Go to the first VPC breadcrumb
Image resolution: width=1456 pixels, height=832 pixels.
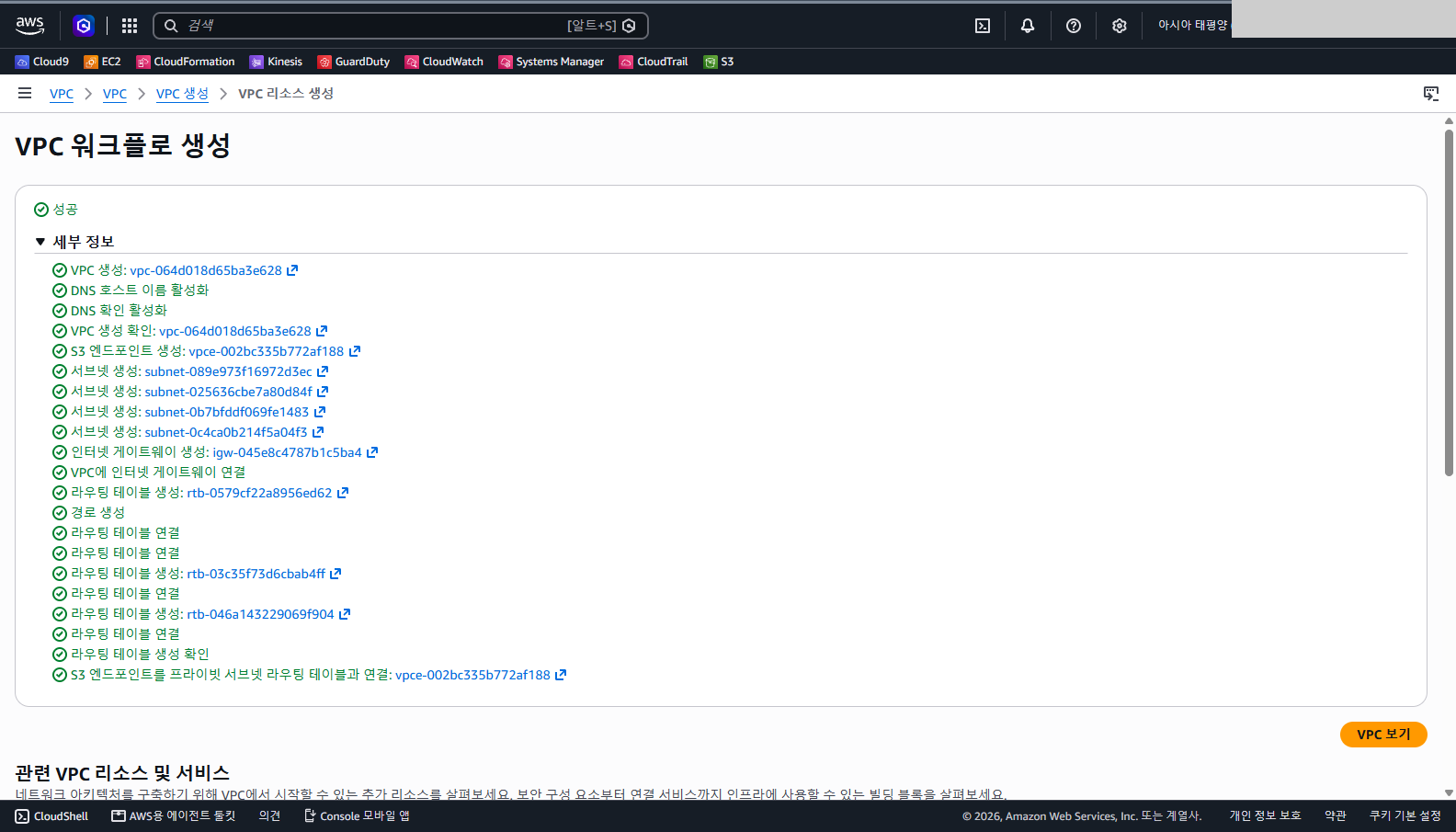tap(62, 94)
